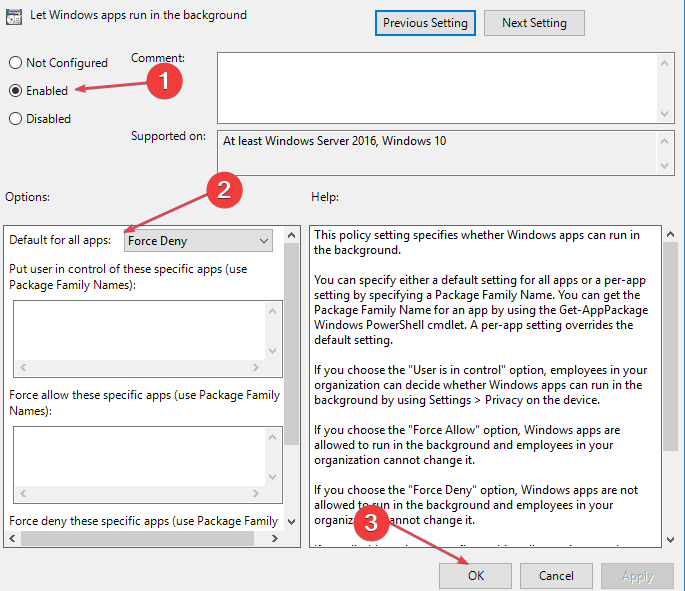Click the Force allow specific apps text box
The width and height of the screenshot is (685, 591).
[x=139, y=457]
